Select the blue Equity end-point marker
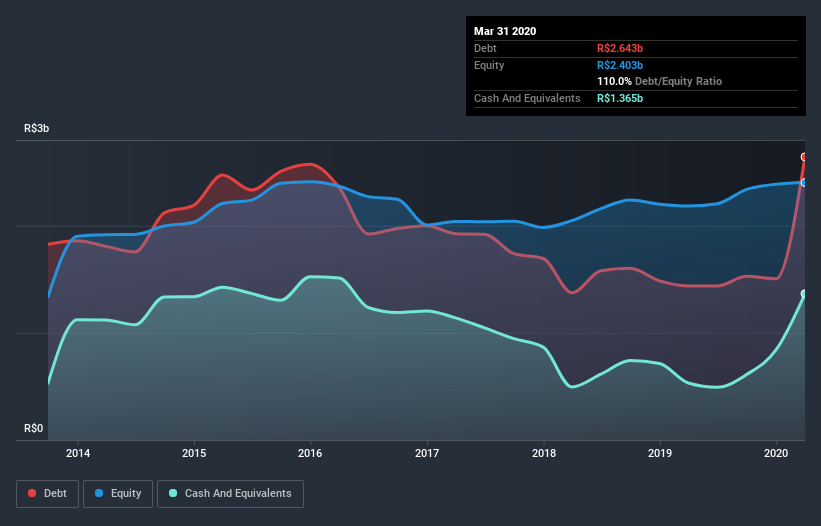The image size is (821, 526). (804, 183)
